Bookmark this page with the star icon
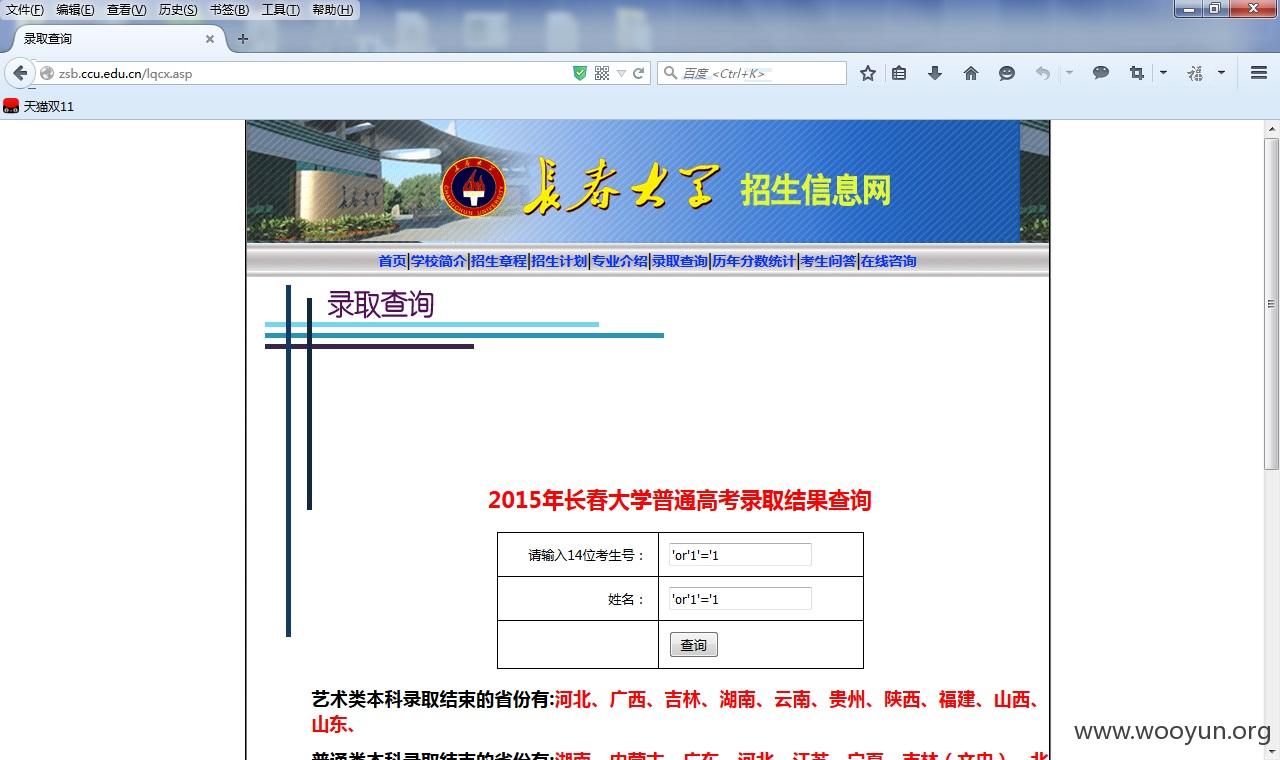 (x=868, y=73)
